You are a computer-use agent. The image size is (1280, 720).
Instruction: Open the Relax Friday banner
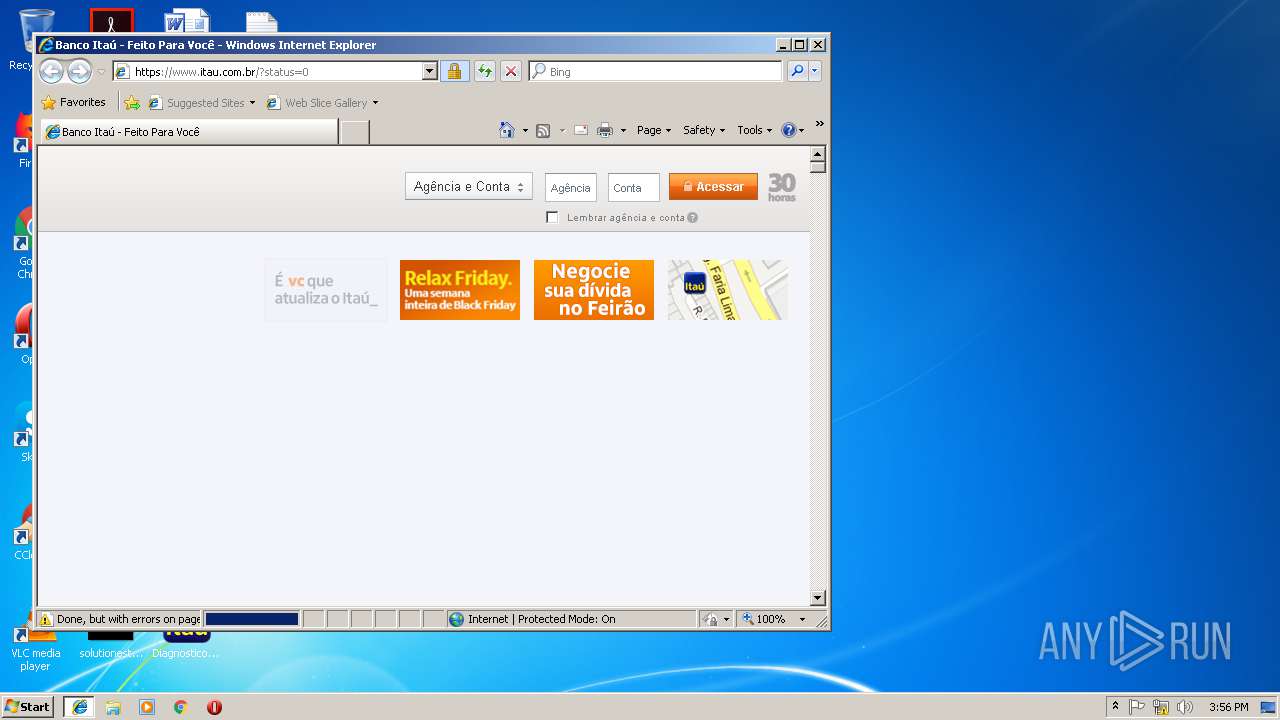tap(460, 290)
